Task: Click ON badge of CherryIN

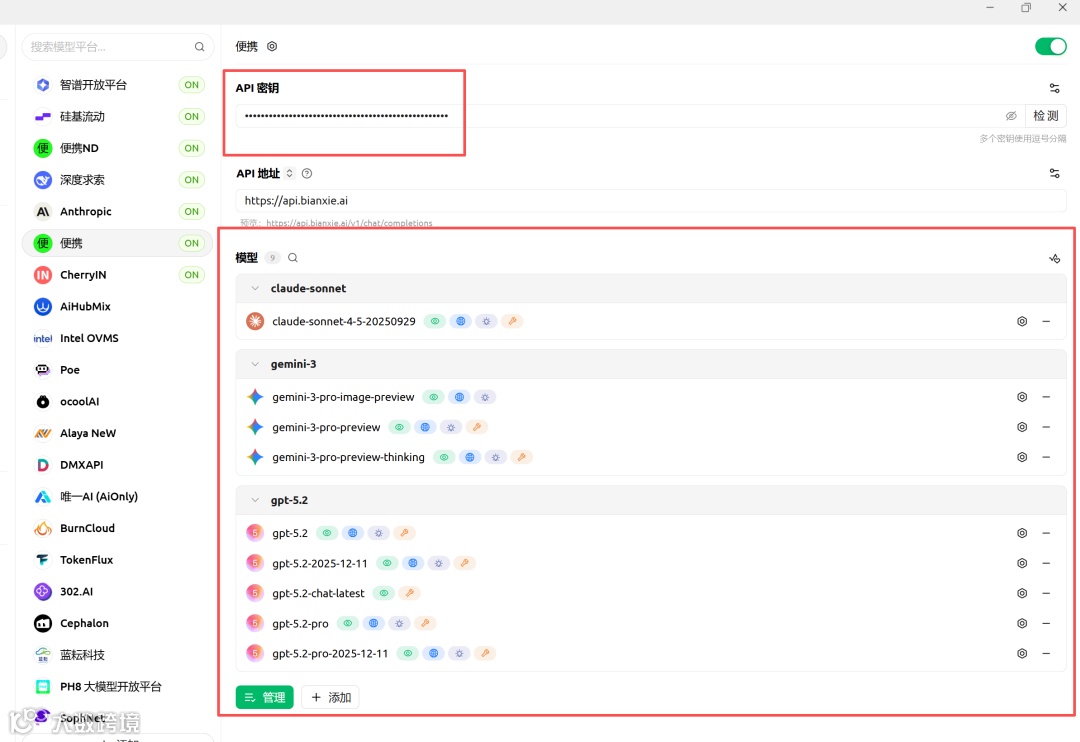Action: tap(191, 275)
